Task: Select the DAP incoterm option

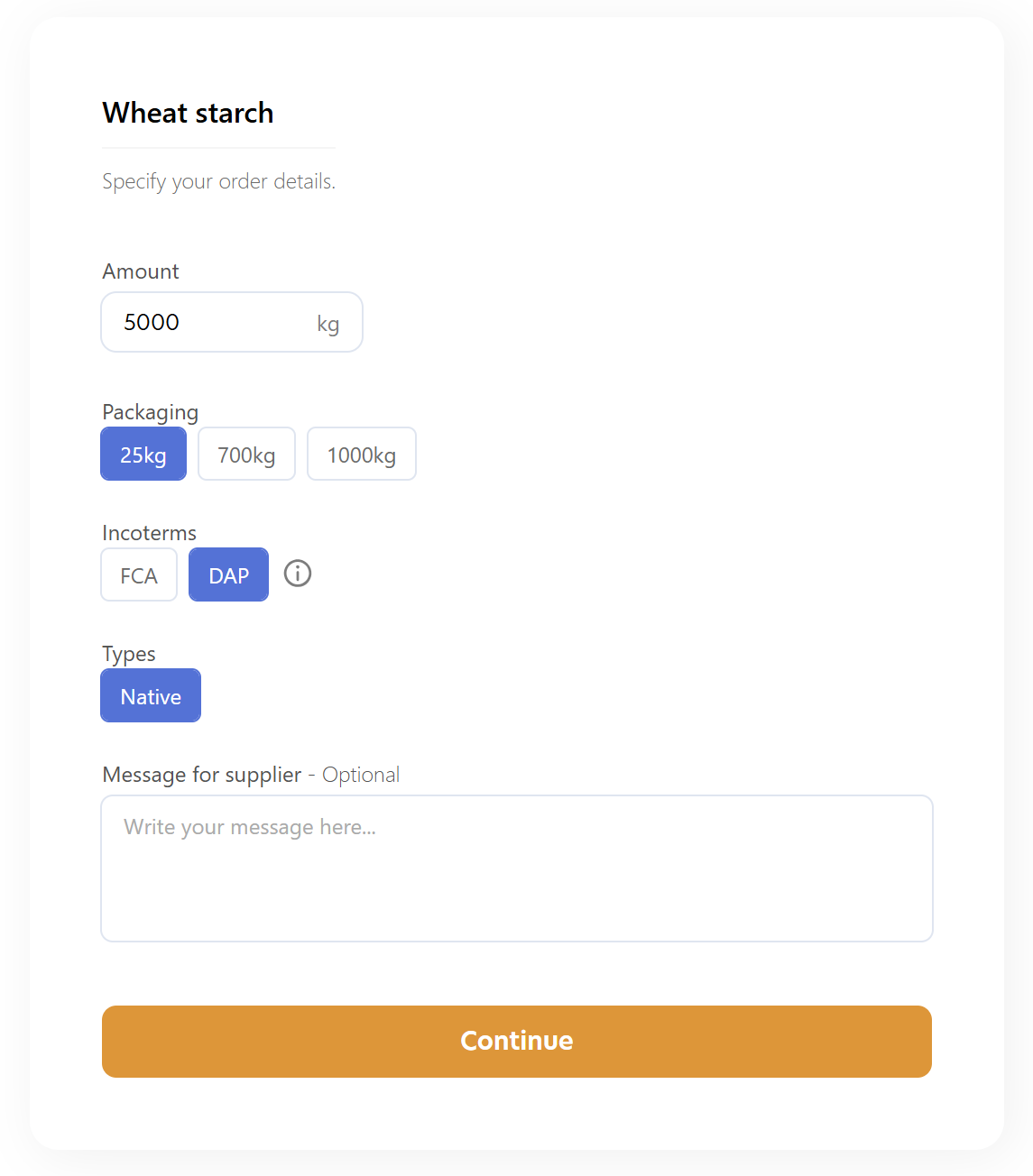Action: tap(228, 575)
